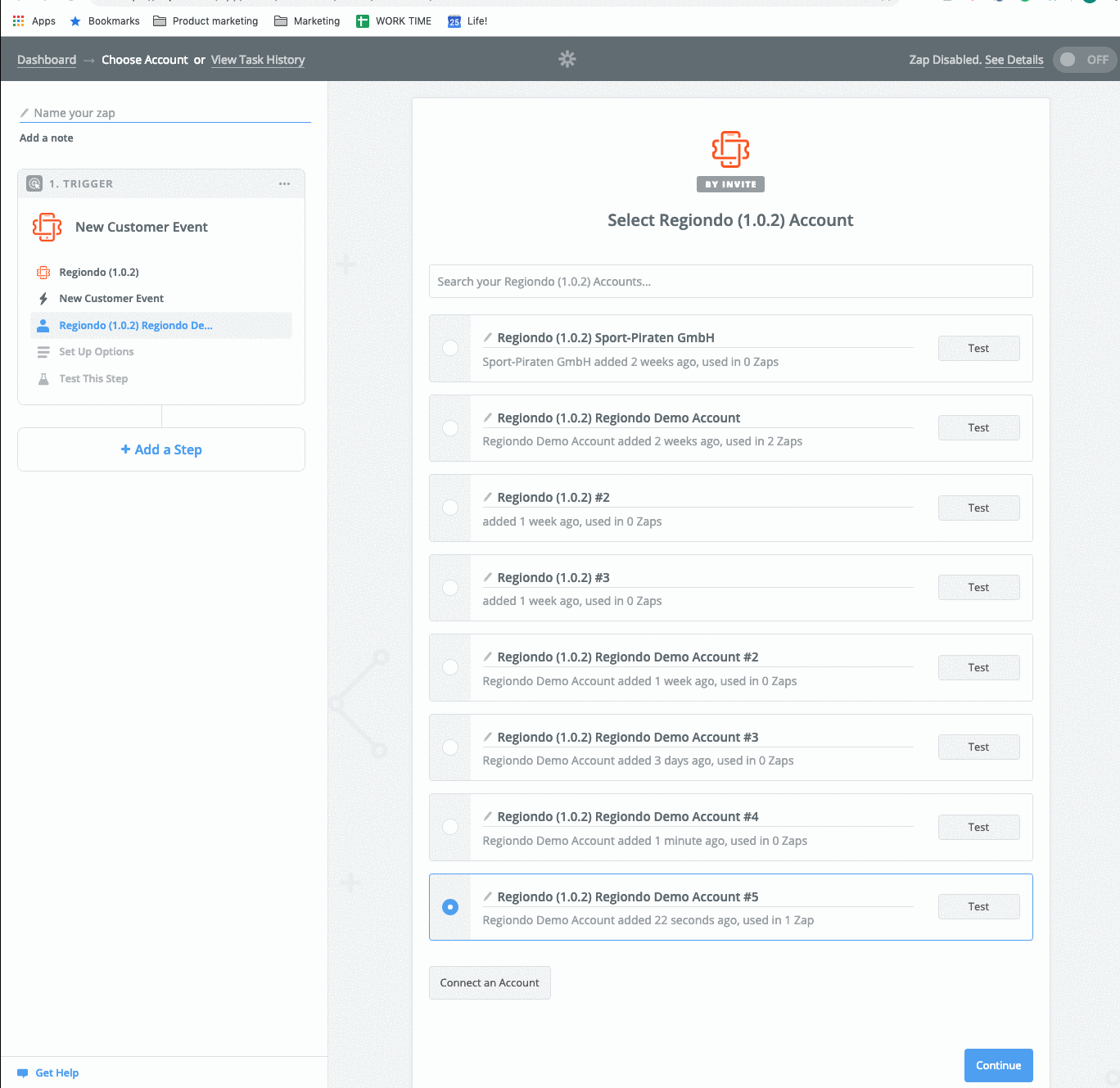
Task: Click the pencil icon next to Name your zap
Action: pyautogui.click(x=25, y=113)
